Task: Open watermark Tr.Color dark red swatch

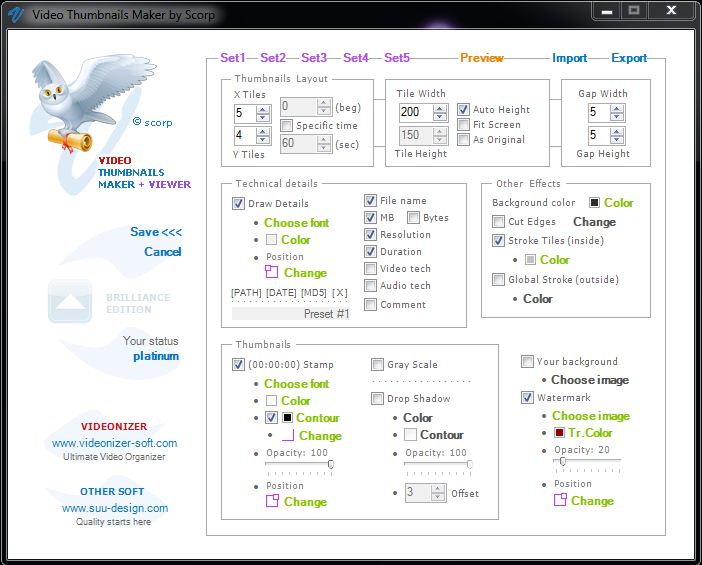Action: pyautogui.click(x=559, y=432)
